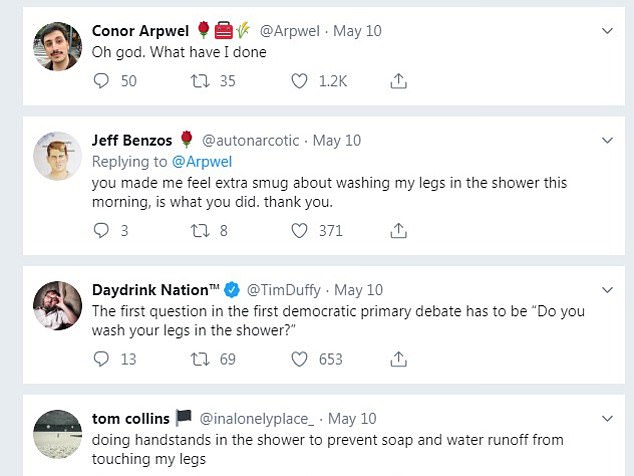Share Jeff Benzos's tweet
Image resolution: width=634 pixels, height=476 pixels.
[397, 230]
